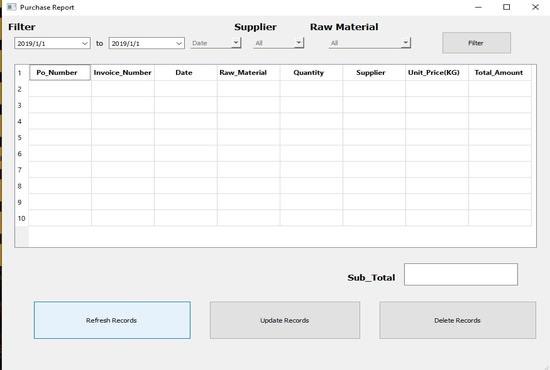Image resolution: width=550 pixels, height=370 pixels.
Task: Click the Quantity cell in row 5
Action: (311, 137)
